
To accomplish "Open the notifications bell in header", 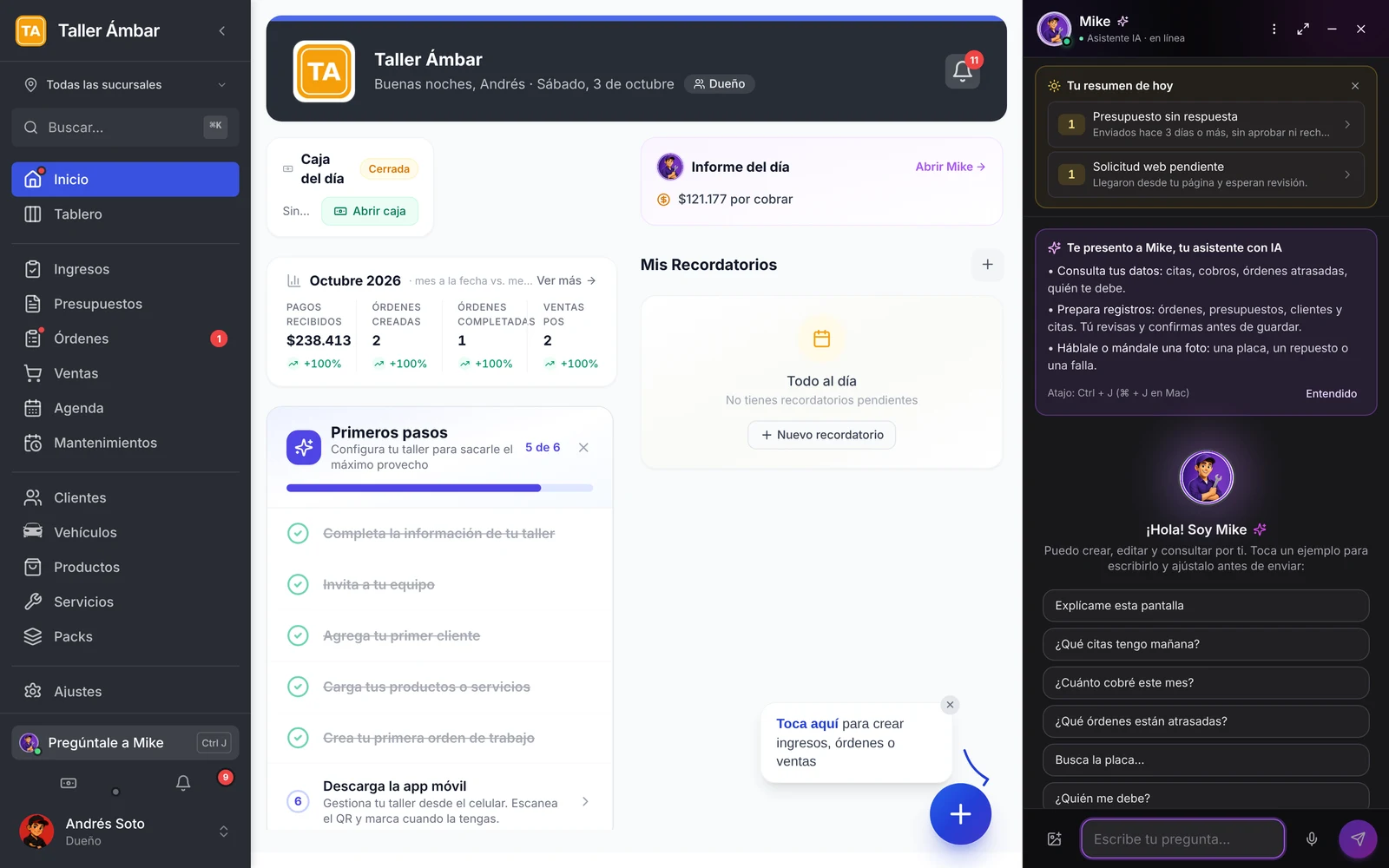I will [962, 71].
